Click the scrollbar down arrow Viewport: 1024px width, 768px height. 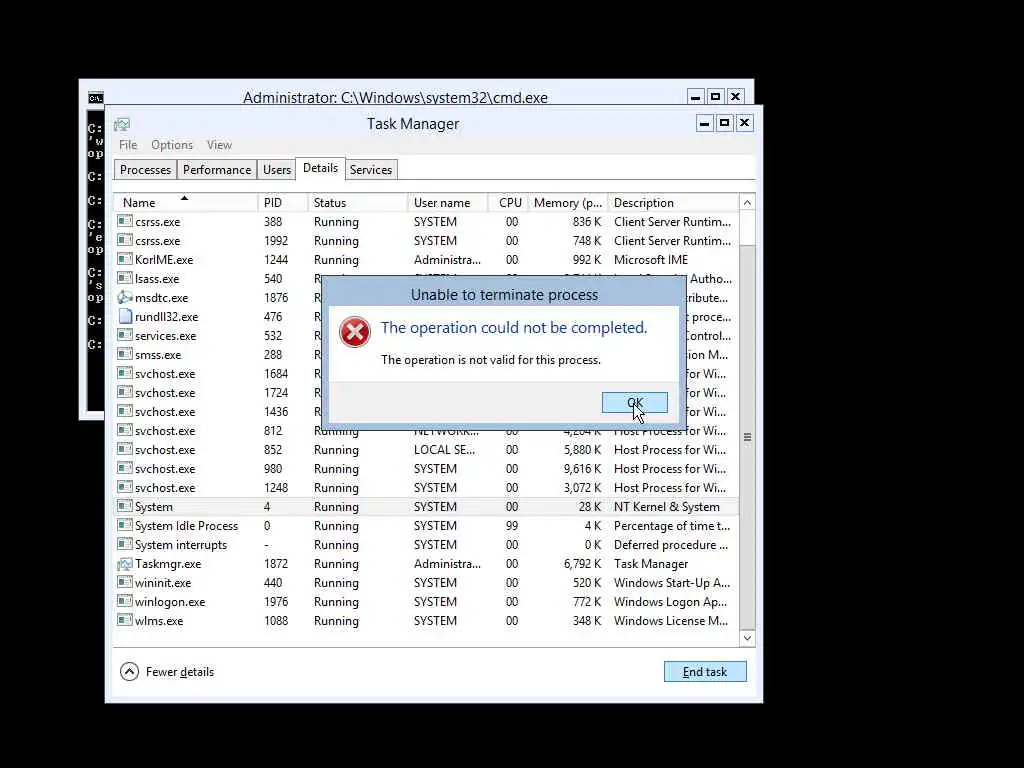[x=747, y=638]
